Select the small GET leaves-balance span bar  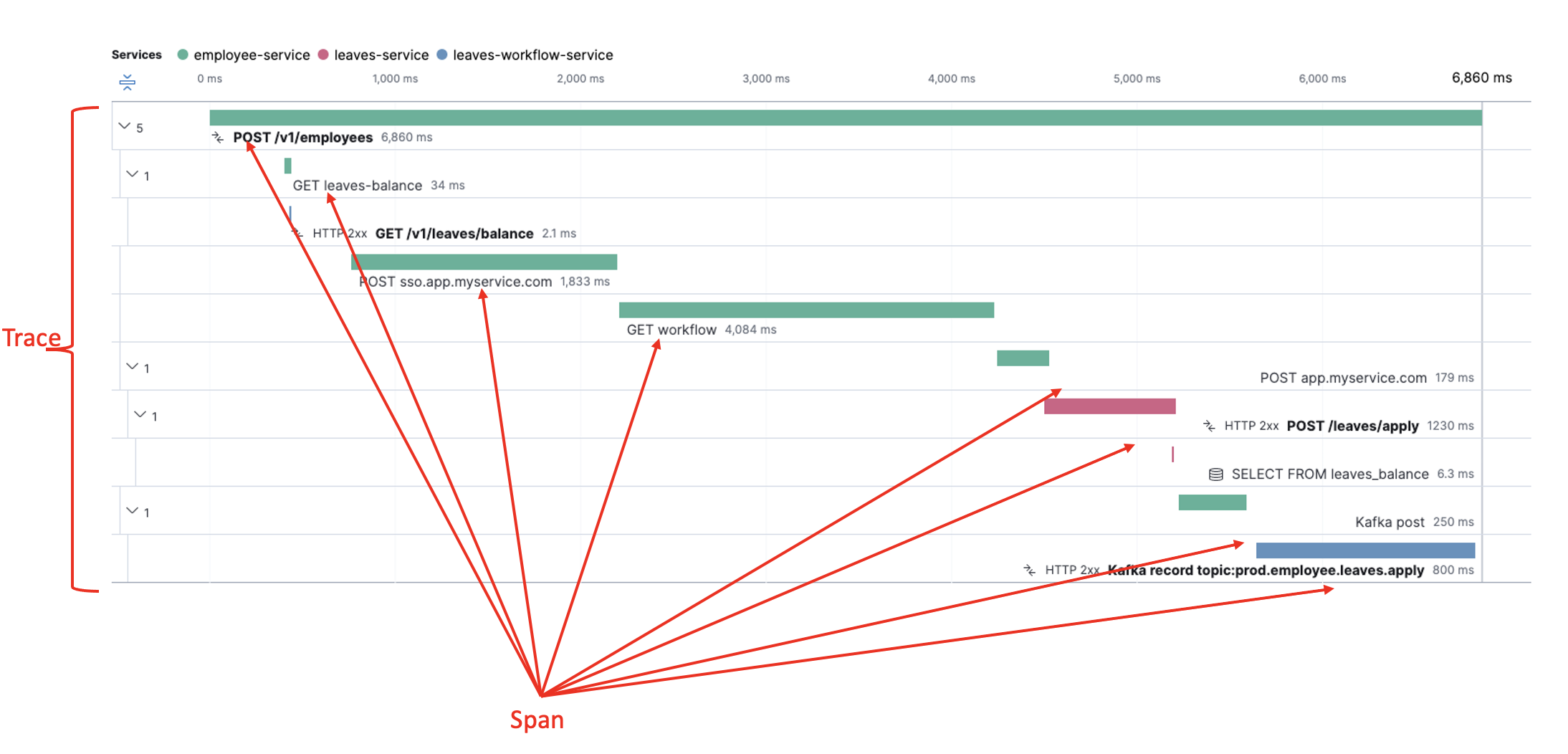pos(288,166)
